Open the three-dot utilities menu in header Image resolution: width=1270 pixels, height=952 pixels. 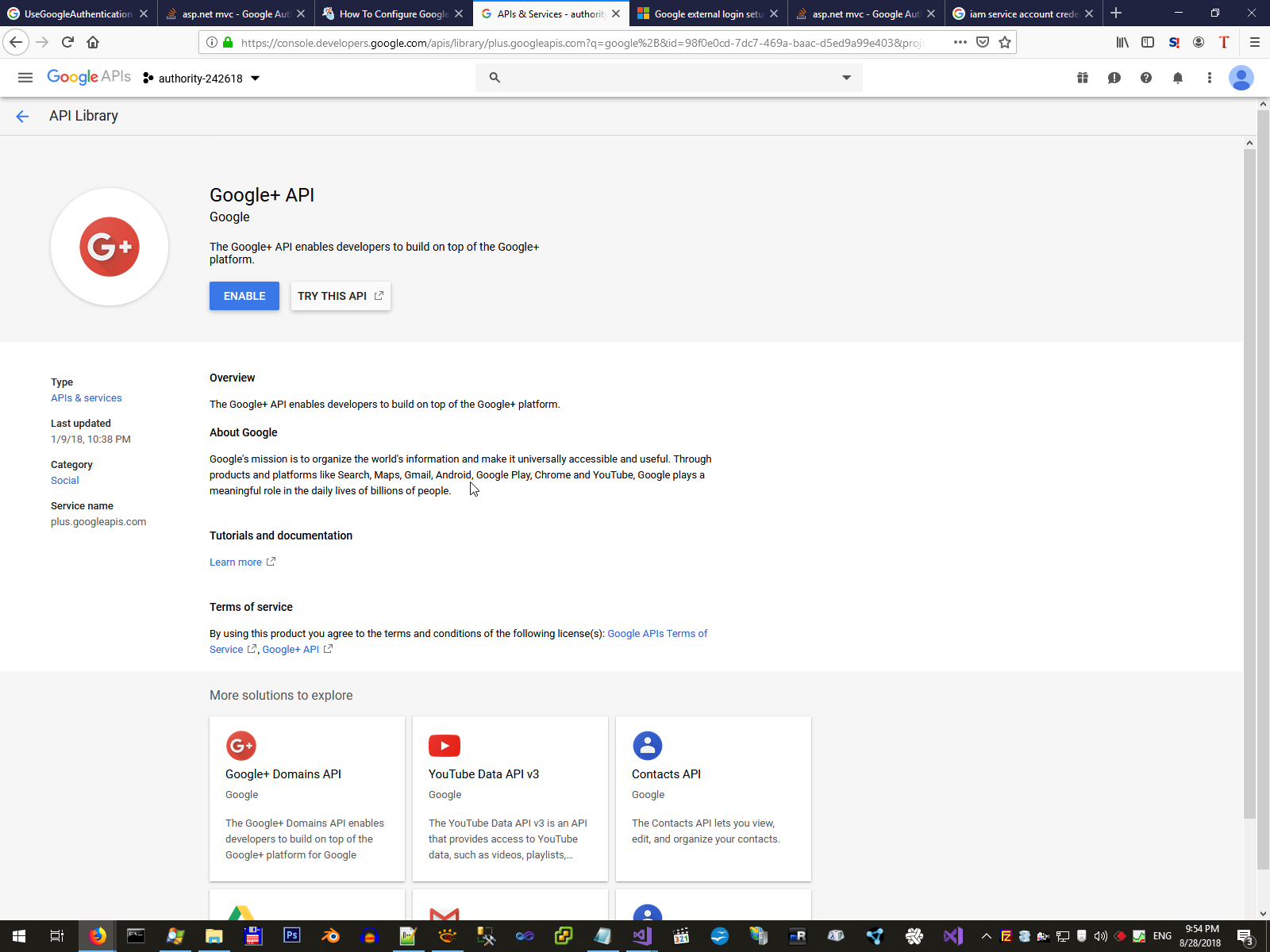(x=1210, y=78)
